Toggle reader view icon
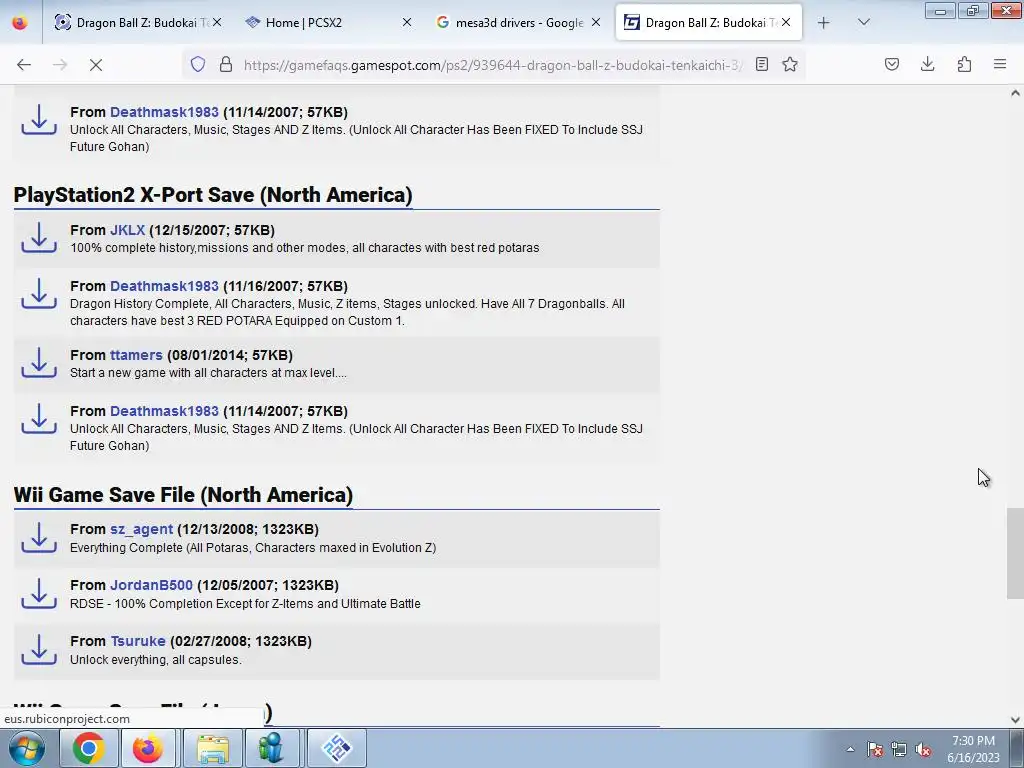The width and height of the screenshot is (1024, 768). coord(761,64)
